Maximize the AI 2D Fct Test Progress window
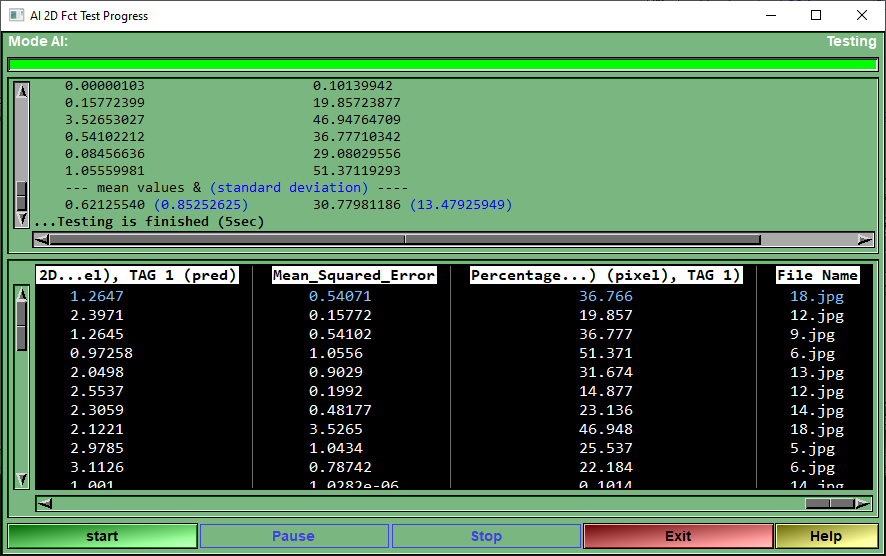The width and height of the screenshot is (886, 556). 816,15
